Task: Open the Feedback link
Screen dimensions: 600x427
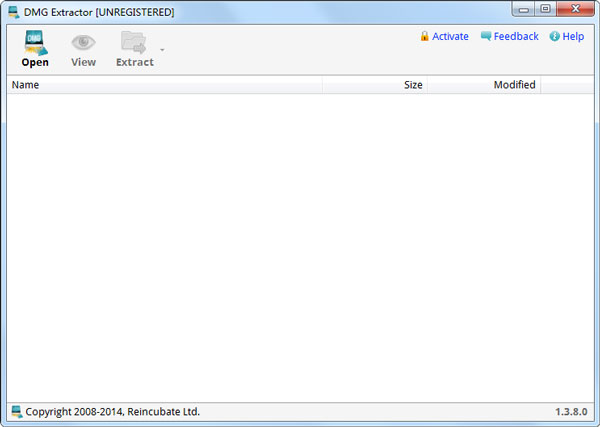Action: click(516, 36)
